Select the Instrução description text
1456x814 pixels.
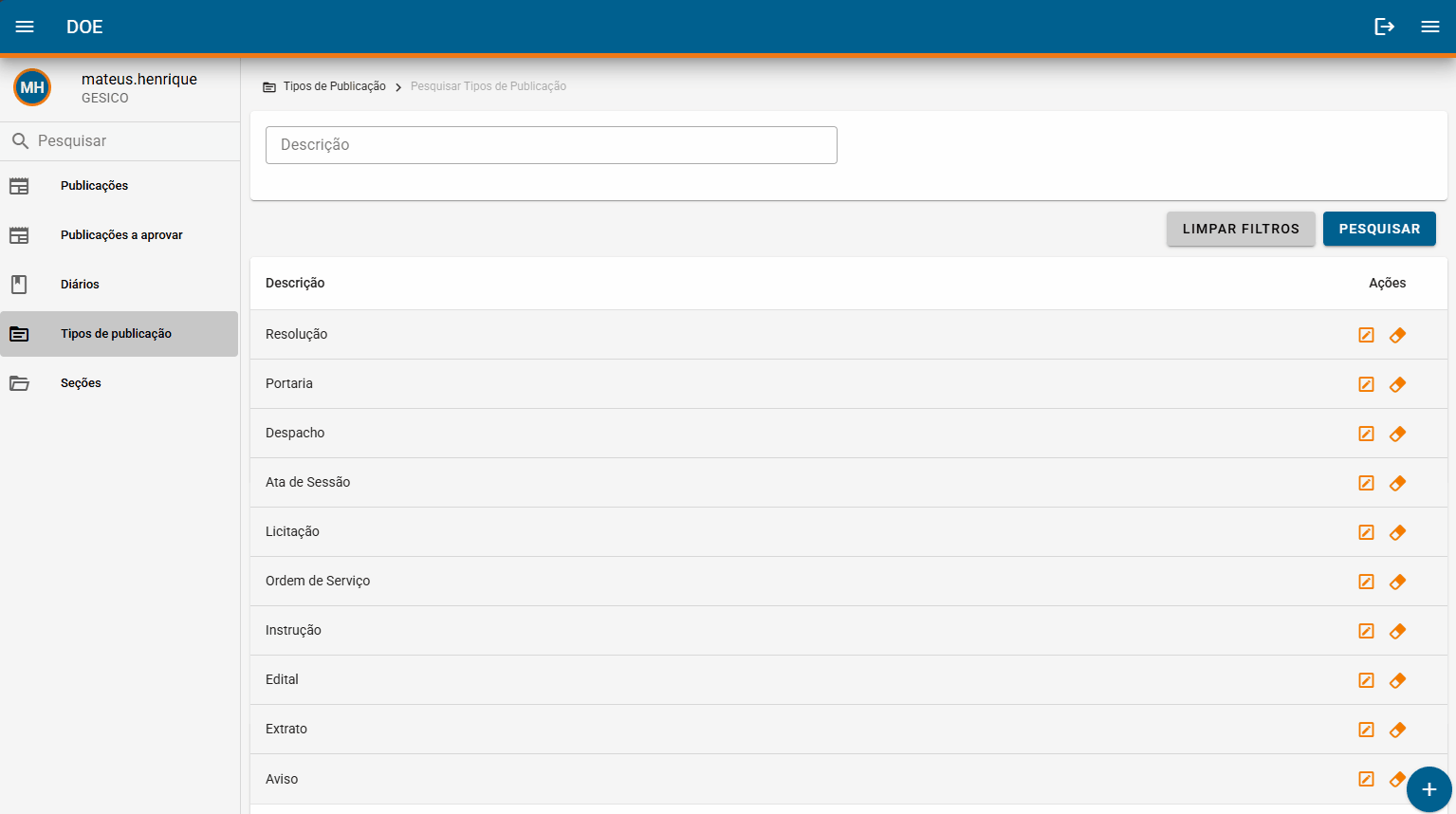(x=293, y=630)
